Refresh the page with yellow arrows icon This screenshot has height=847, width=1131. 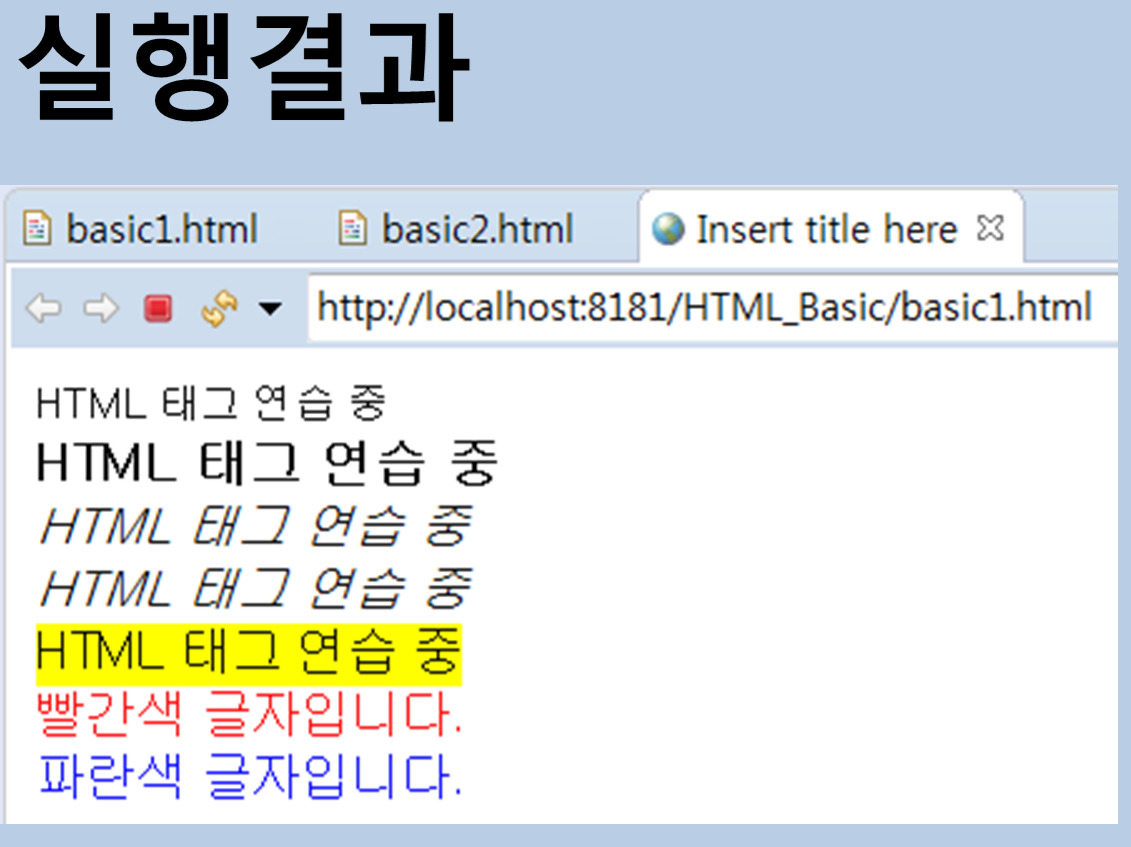[x=219, y=308]
